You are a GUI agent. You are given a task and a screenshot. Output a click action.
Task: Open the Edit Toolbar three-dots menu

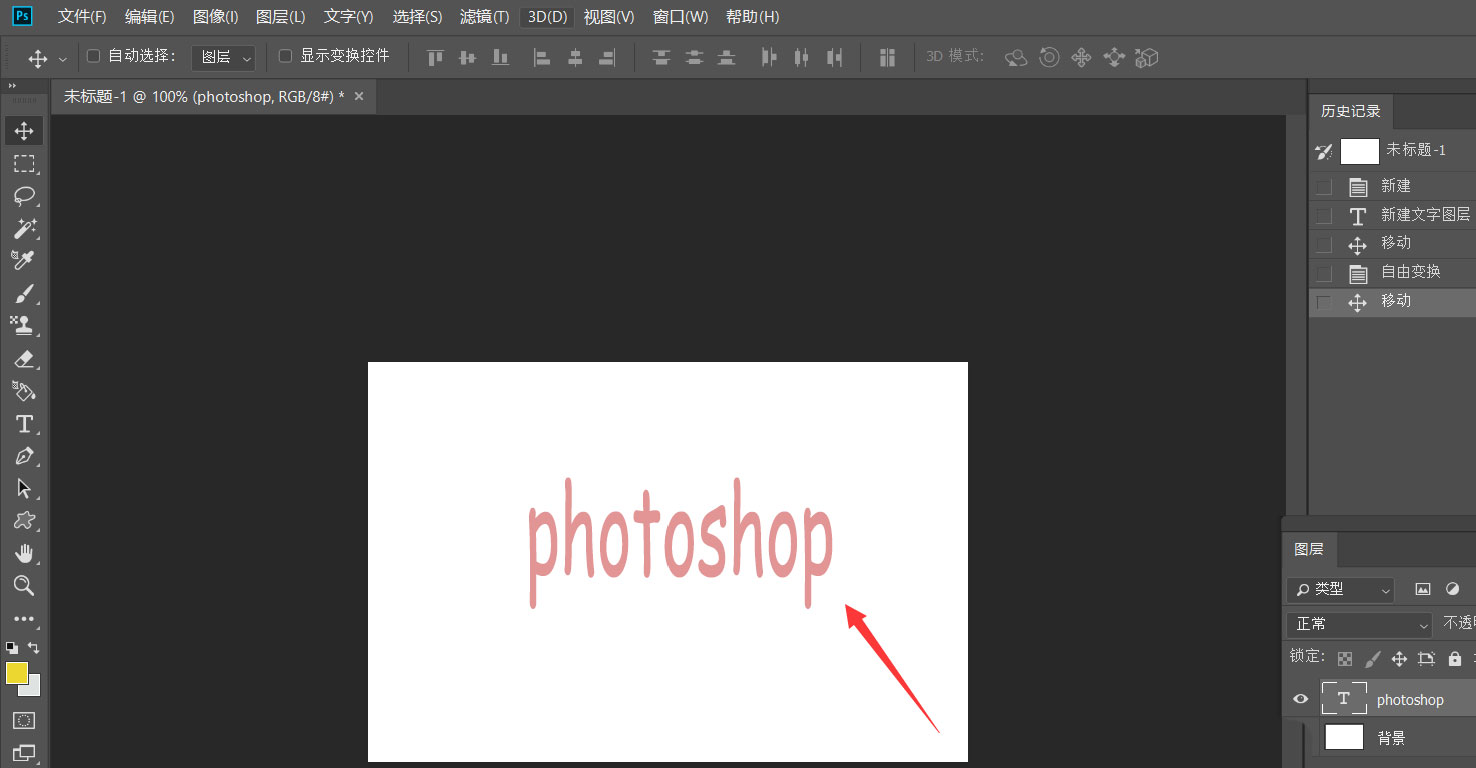coord(24,620)
